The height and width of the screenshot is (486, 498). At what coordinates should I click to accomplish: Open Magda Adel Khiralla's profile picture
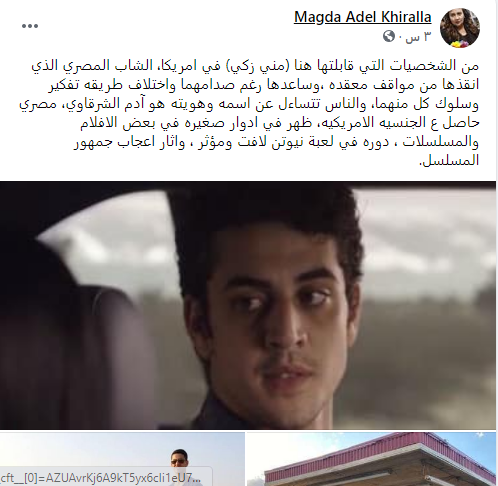coord(460,28)
